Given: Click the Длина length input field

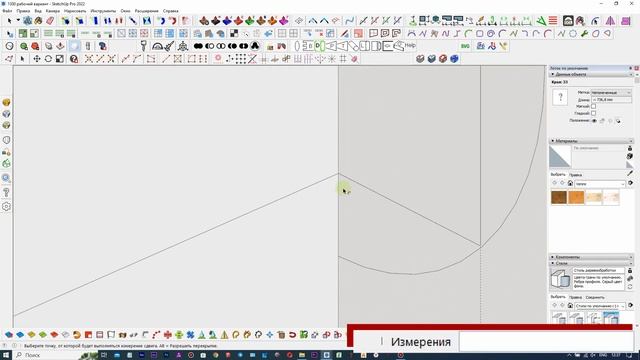Looking at the screenshot, I should coord(611,100).
